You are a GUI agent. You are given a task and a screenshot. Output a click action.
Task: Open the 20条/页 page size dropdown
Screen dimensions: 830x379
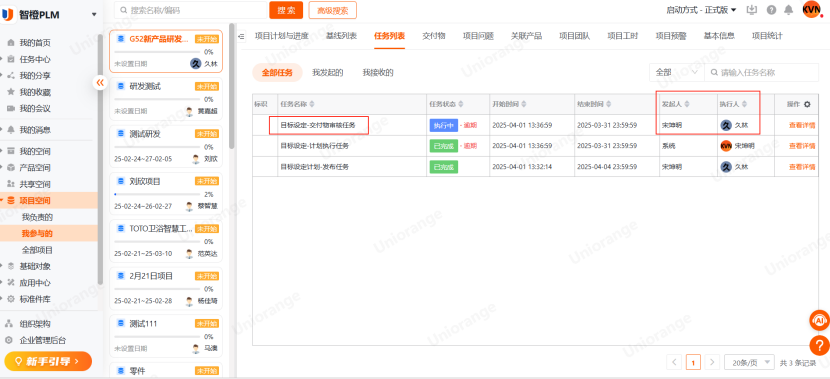coord(749,363)
